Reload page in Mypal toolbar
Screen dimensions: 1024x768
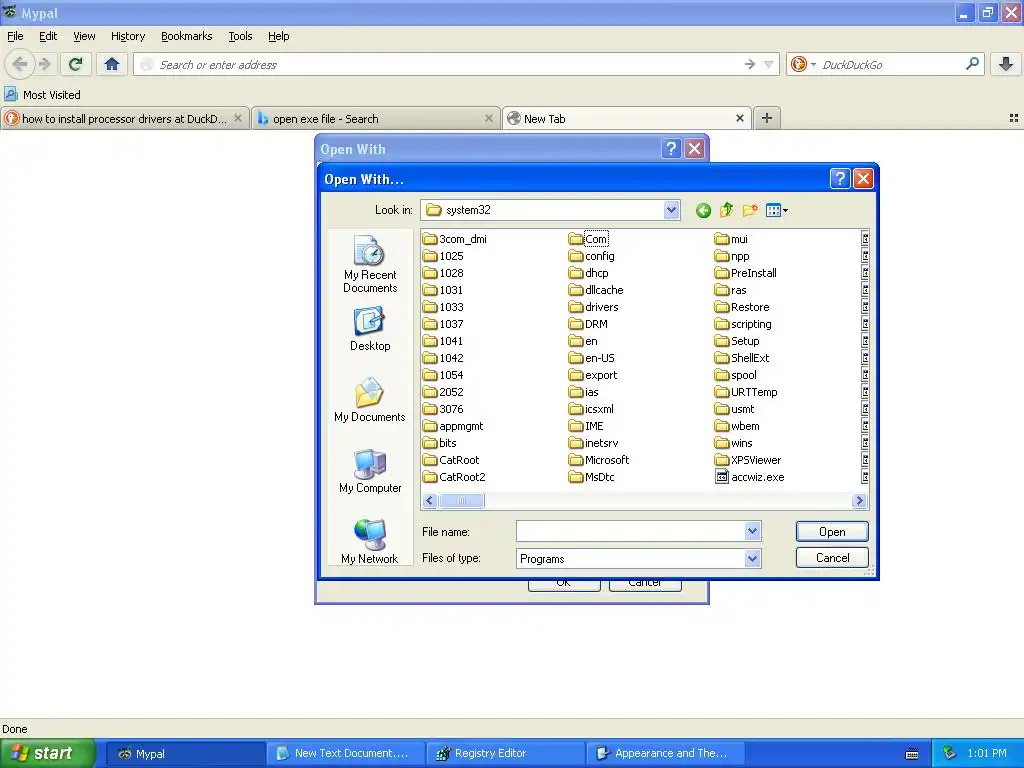[75, 64]
